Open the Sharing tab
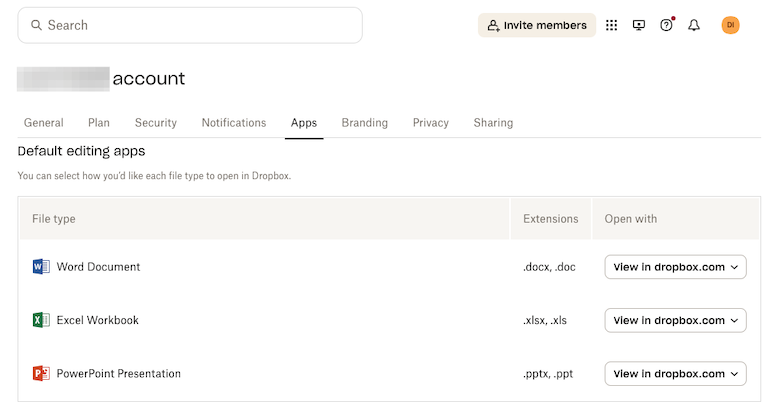This screenshot has width=765, height=408. point(493,123)
